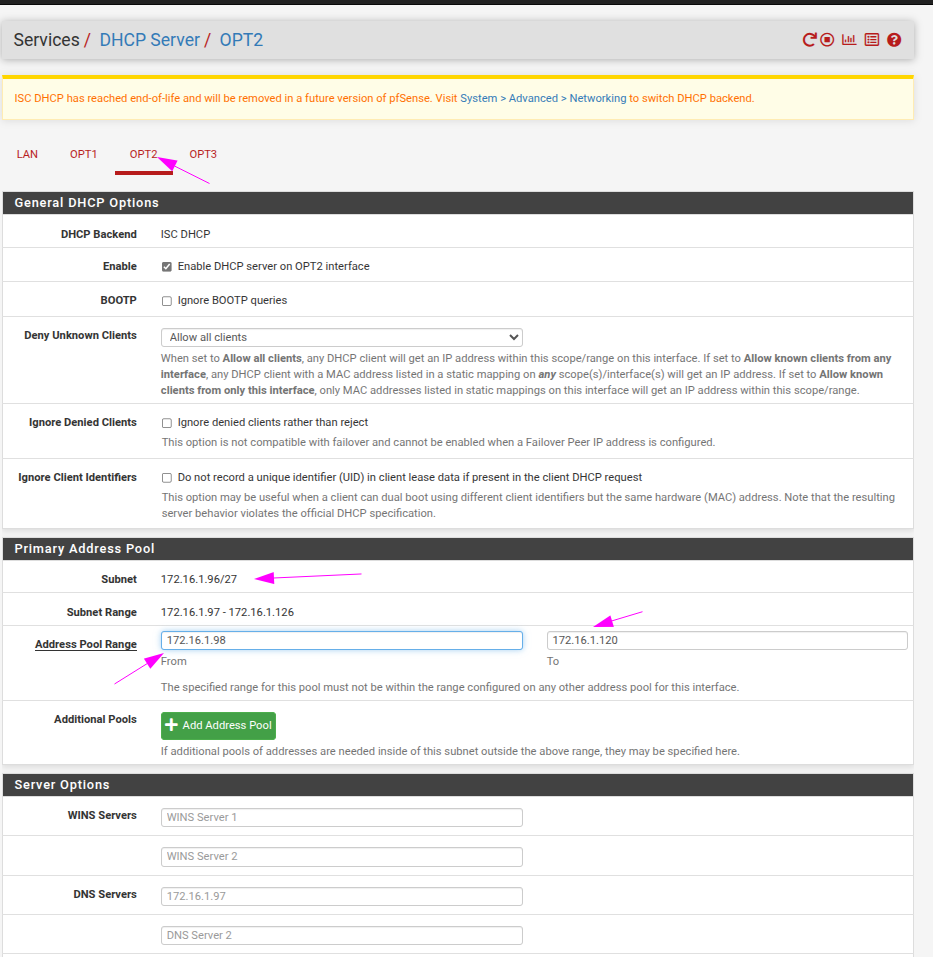
Task: Focus the WINS Server 1 input
Action: click(x=341, y=817)
